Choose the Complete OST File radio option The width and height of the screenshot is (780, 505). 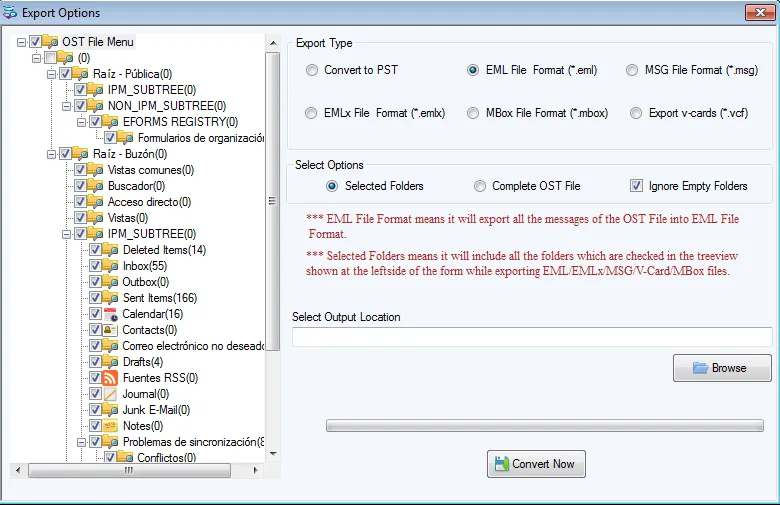tap(480, 186)
